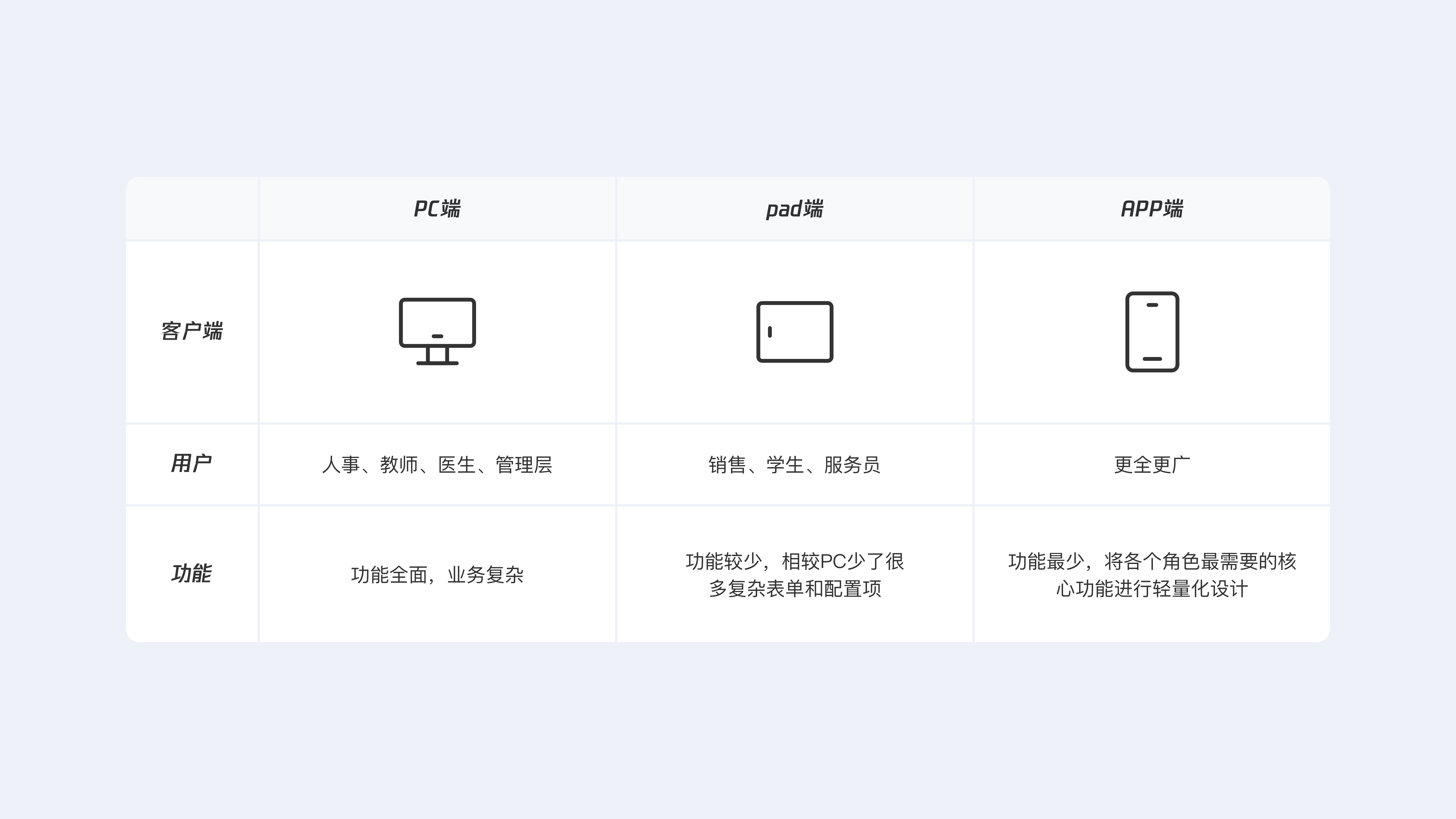This screenshot has height=819, width=1456.
Task: Click the 更全更广 cell text
Action: (1152, 465)
